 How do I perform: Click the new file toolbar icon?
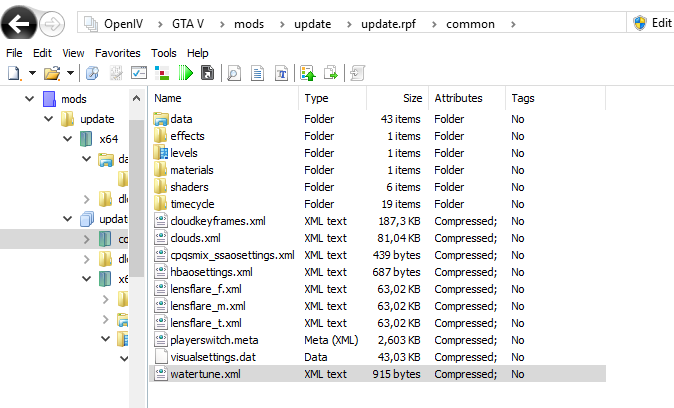[14, 73]
